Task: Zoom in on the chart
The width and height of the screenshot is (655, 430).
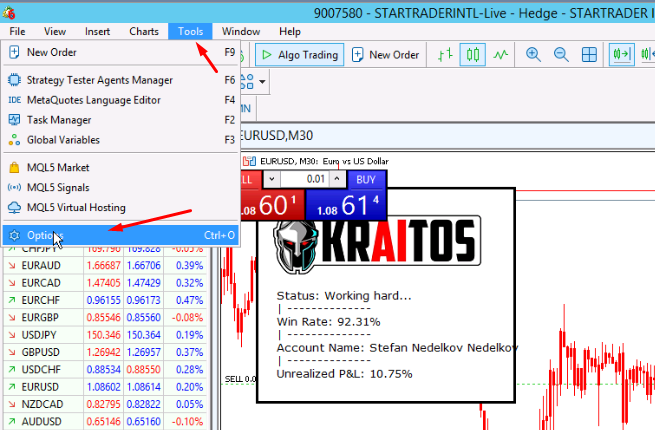Action: 534,54
